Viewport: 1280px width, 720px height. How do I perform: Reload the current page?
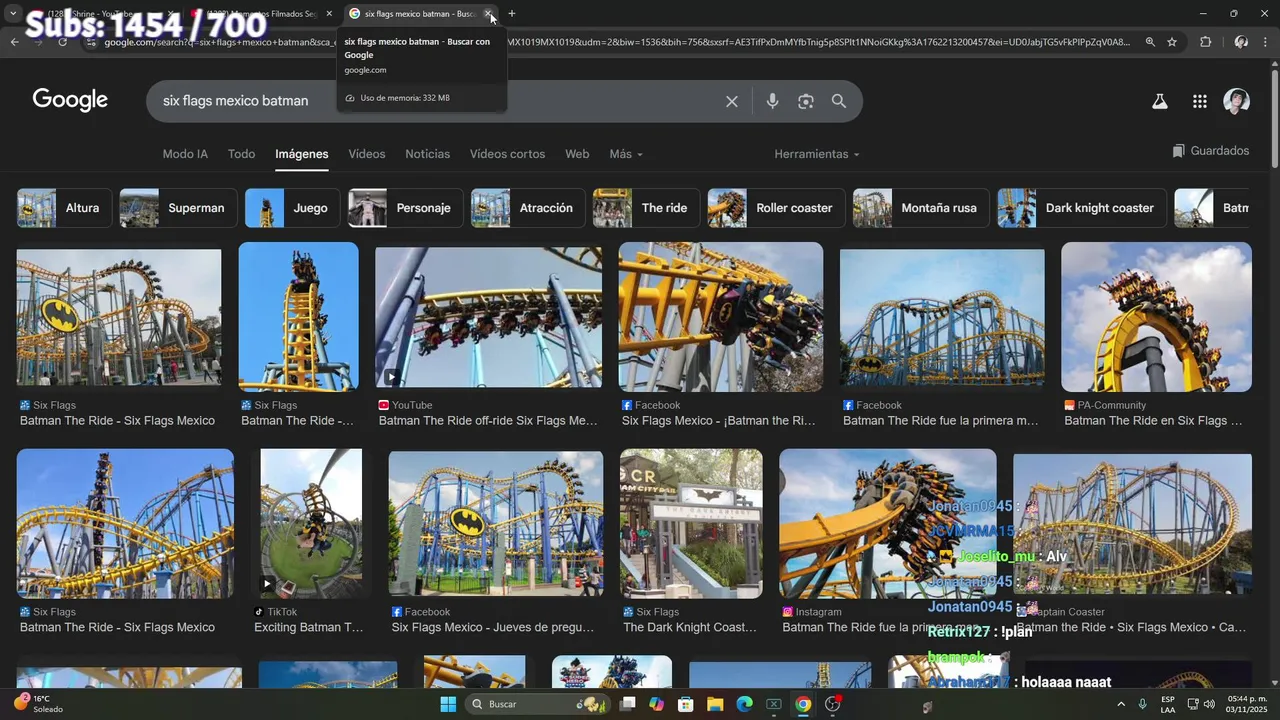(62, 42)
